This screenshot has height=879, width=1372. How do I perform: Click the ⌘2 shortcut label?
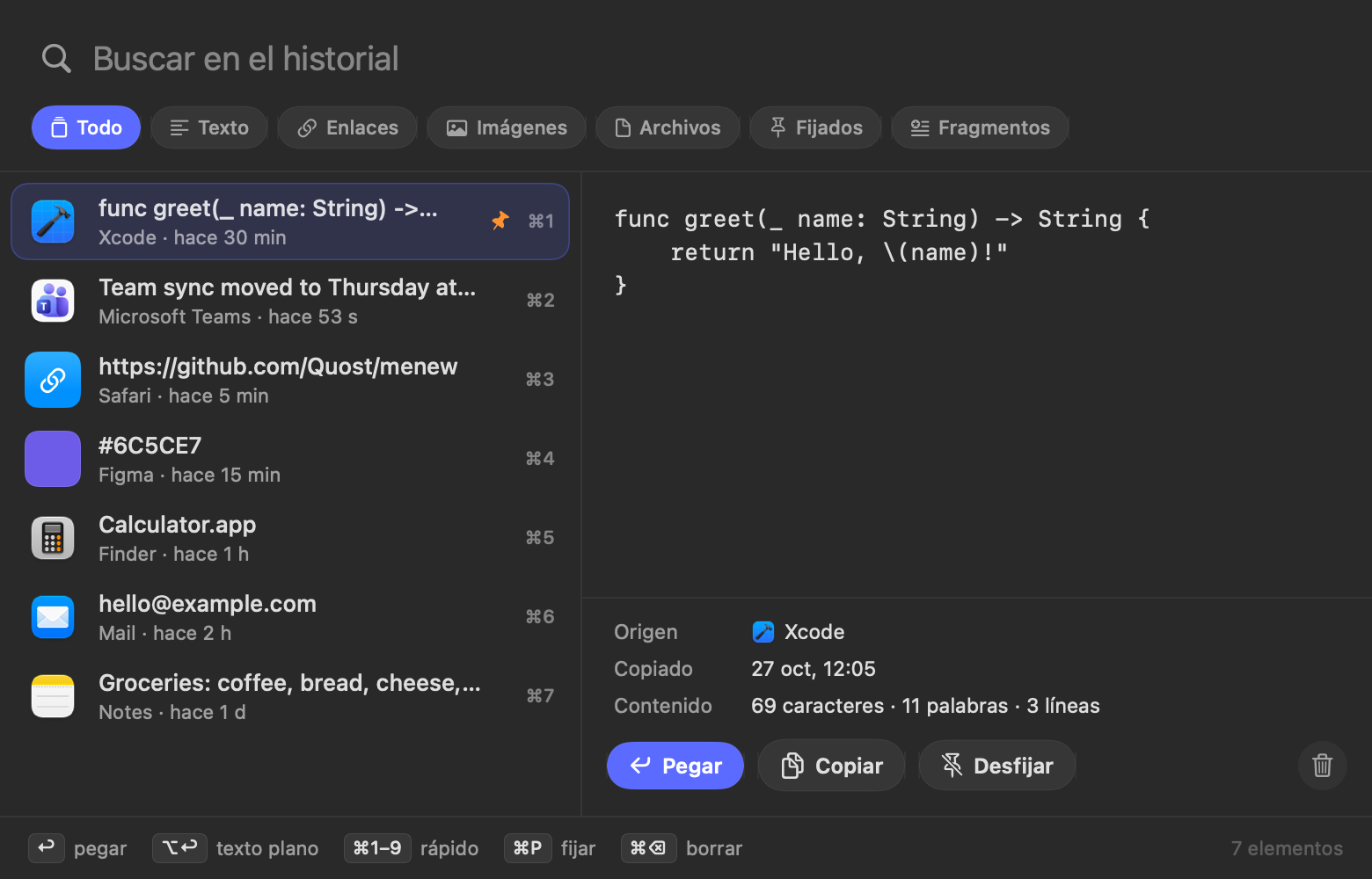point(541,301)
